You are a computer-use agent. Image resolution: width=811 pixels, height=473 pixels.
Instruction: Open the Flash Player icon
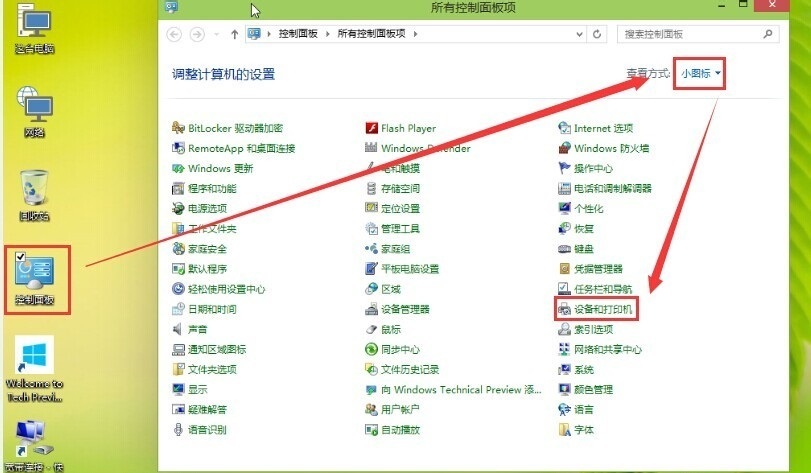tap(371, 128)
